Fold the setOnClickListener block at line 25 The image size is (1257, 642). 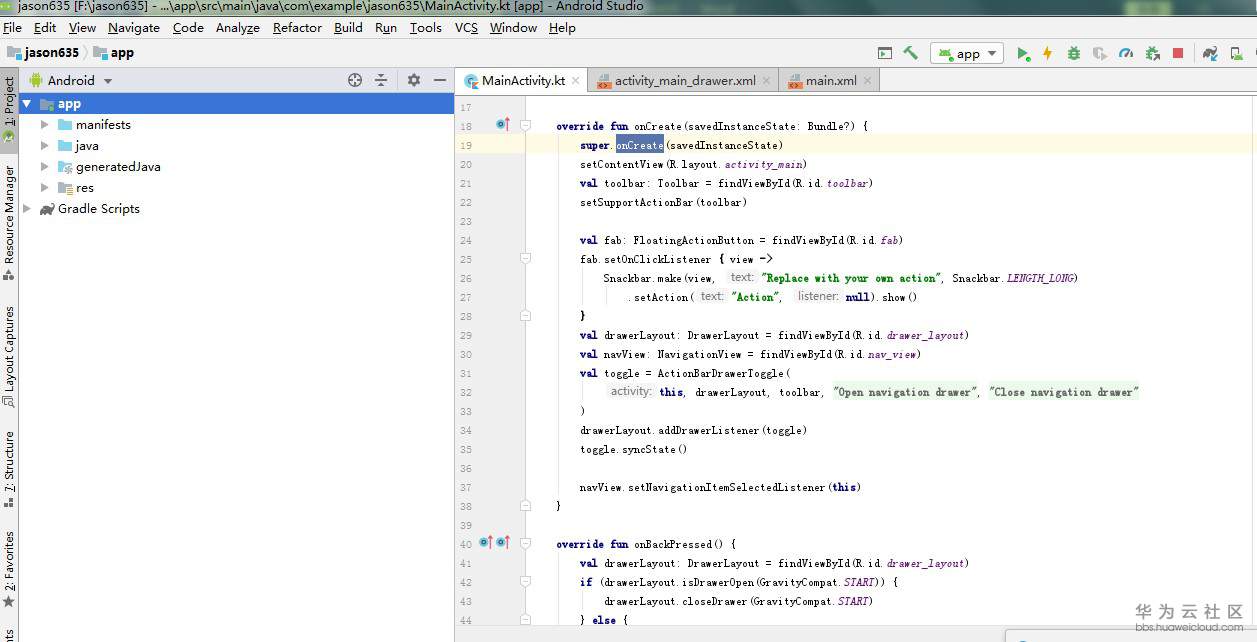tap(525, 259)
